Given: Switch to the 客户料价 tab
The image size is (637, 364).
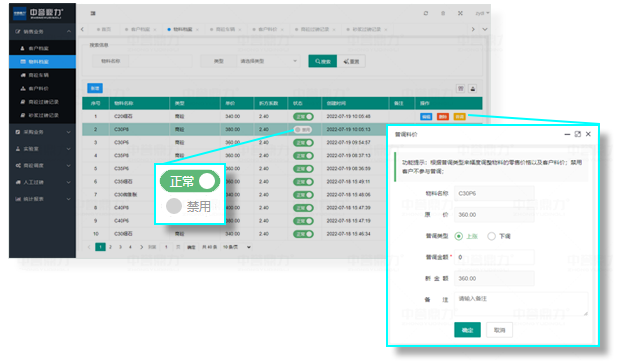Looking at the screenshot, I should [267, 30].
